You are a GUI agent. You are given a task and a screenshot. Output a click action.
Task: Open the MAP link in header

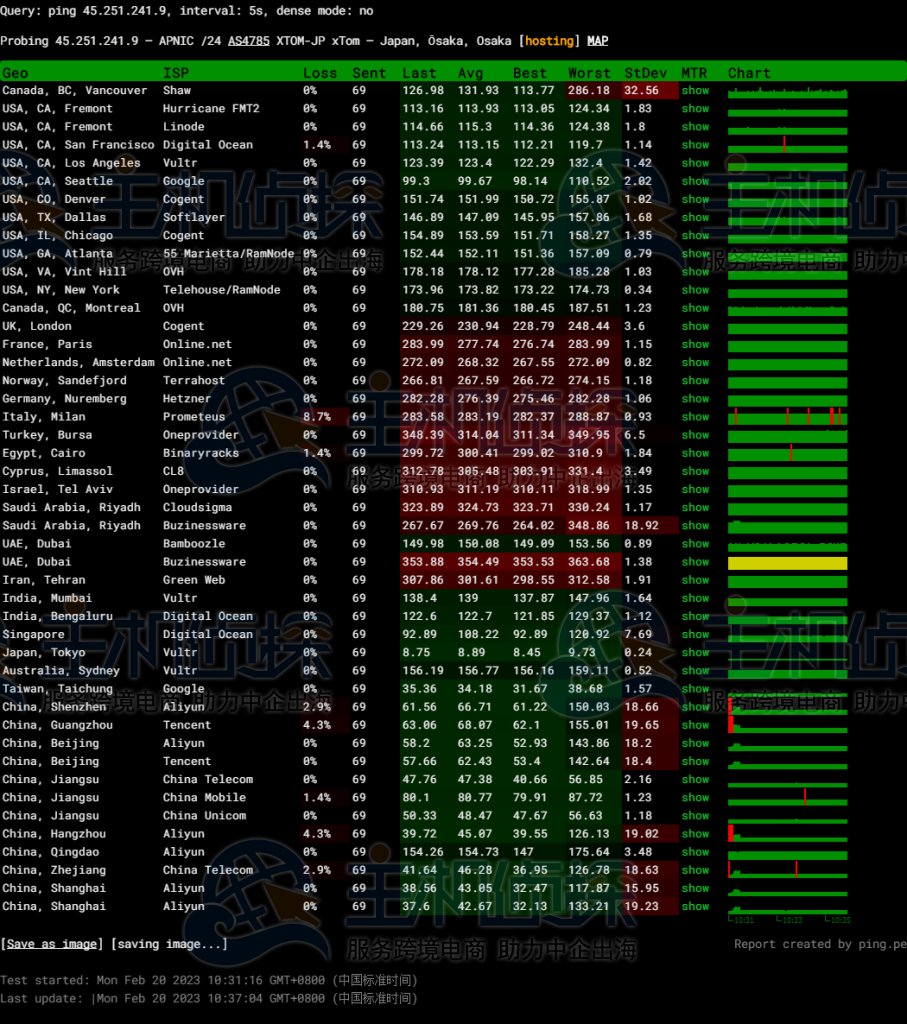pyautogui.click(x=597, y=41)
